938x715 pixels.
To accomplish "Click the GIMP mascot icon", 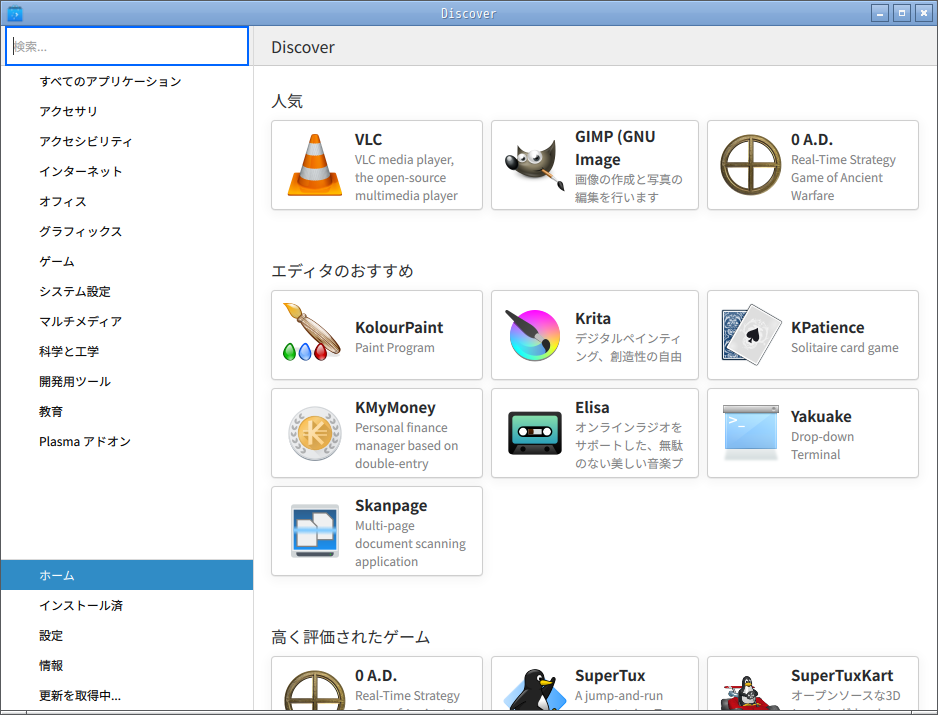I will pos(534,165).
